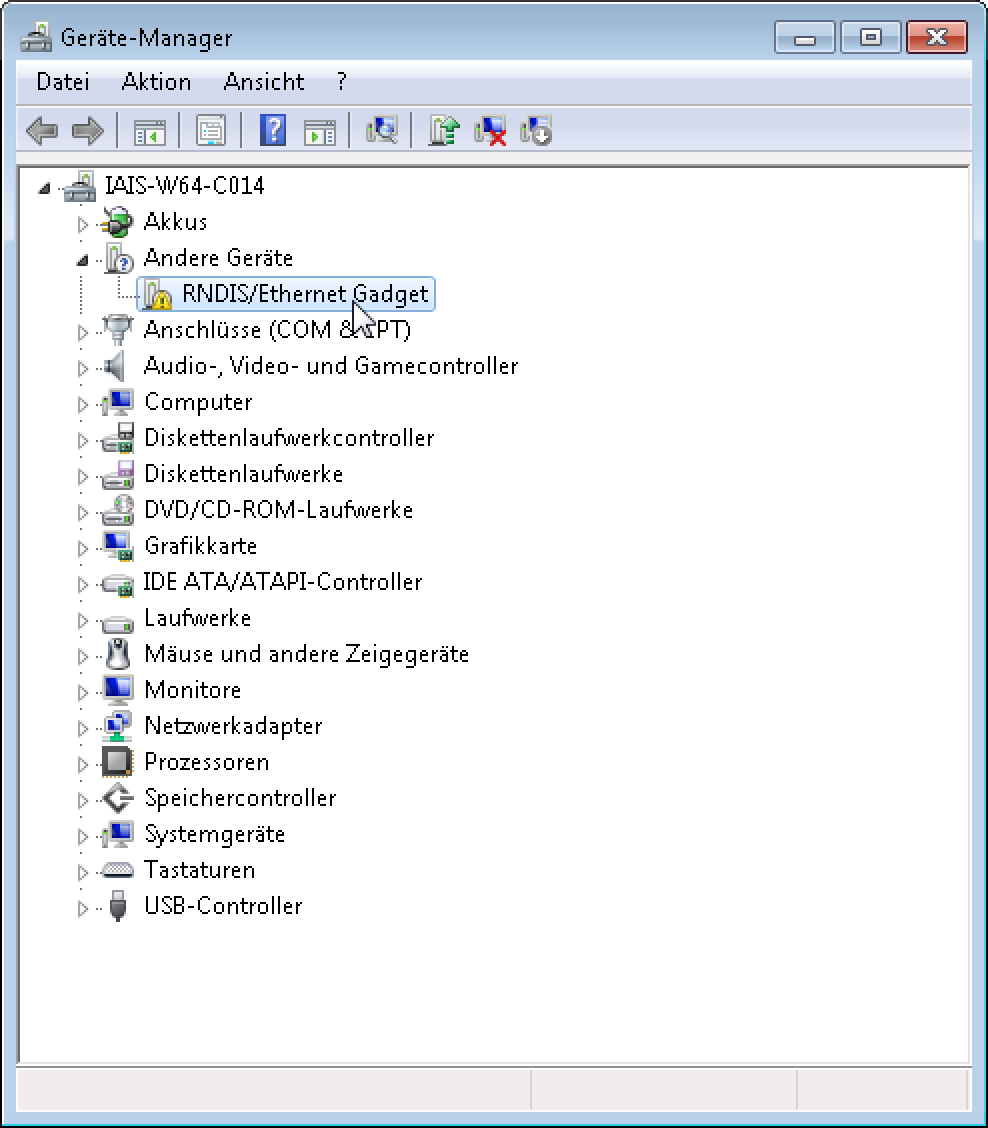Expand the Anschlüsse (COM & LPT) node
The image size is (988, 1128).
click(x=83, y=331)
